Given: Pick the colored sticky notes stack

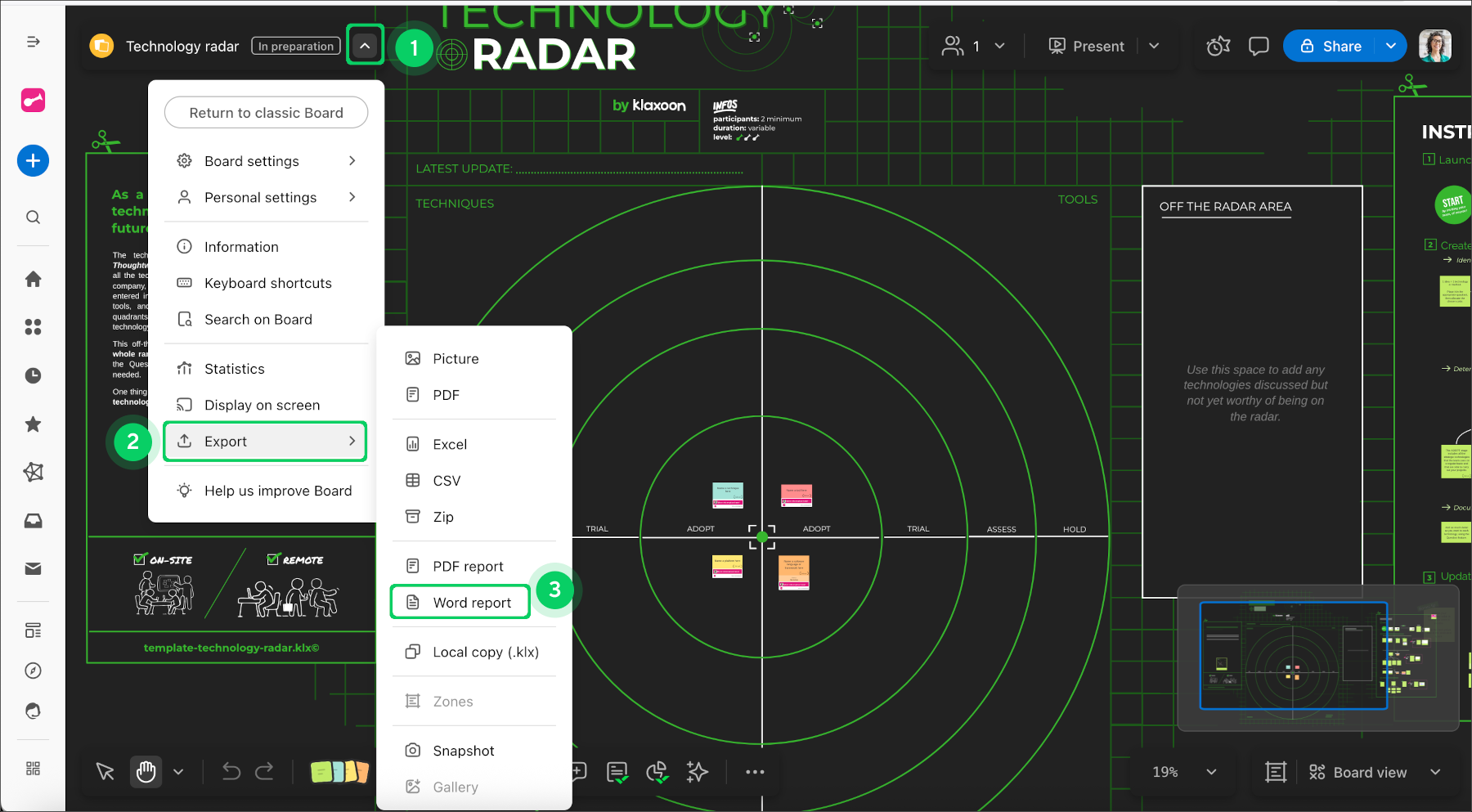Looking at the screenshot, I should 339,772.
